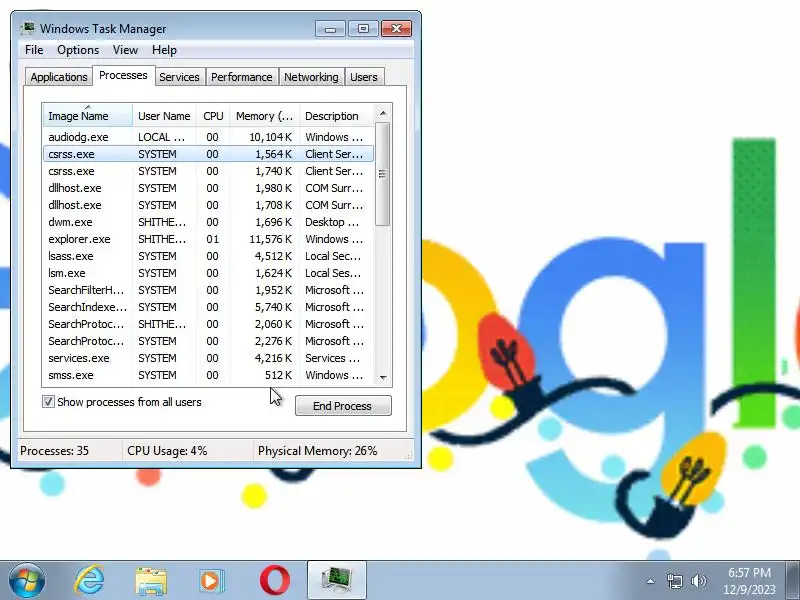Click the 11,576 K memory value
Screen dimensions: 800x600
[x=270, y=239]
